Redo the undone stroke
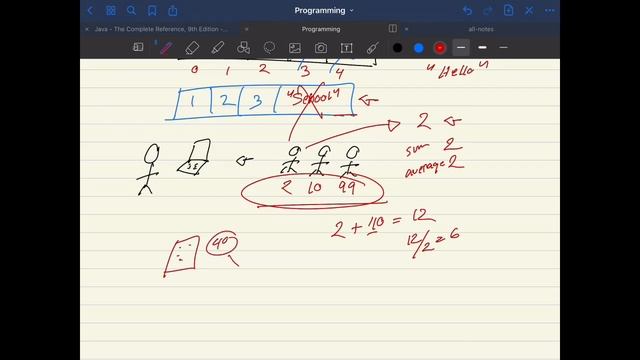The height and width of the screenshot is (360, 640). (488, 11)
